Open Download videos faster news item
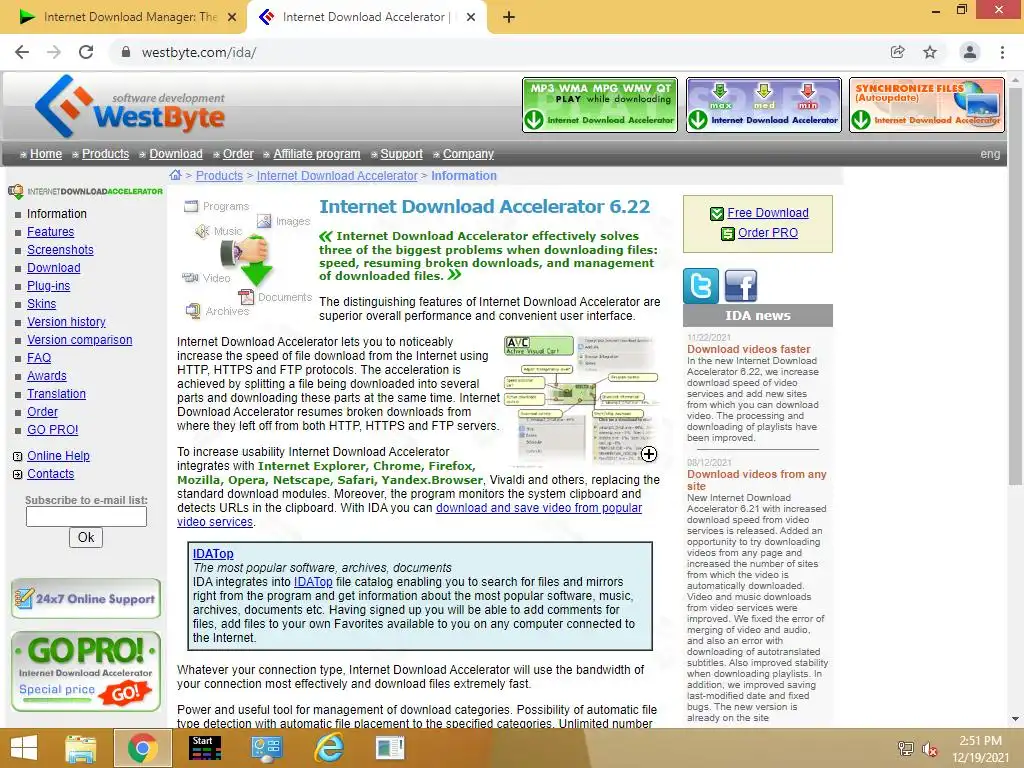1024x768 pixels. (748, 349)
